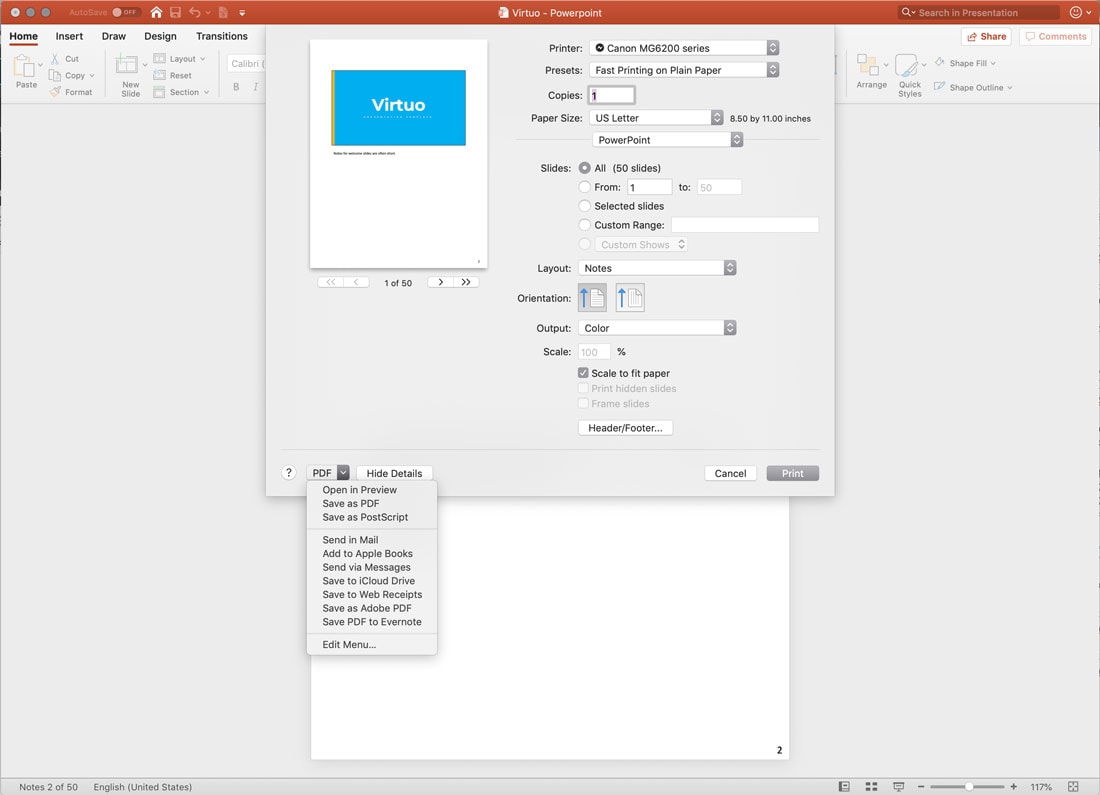Click the Paste icon in ribbon
Image resolution: width=1100 pixels, height=795 pixels.
[26, 72]
